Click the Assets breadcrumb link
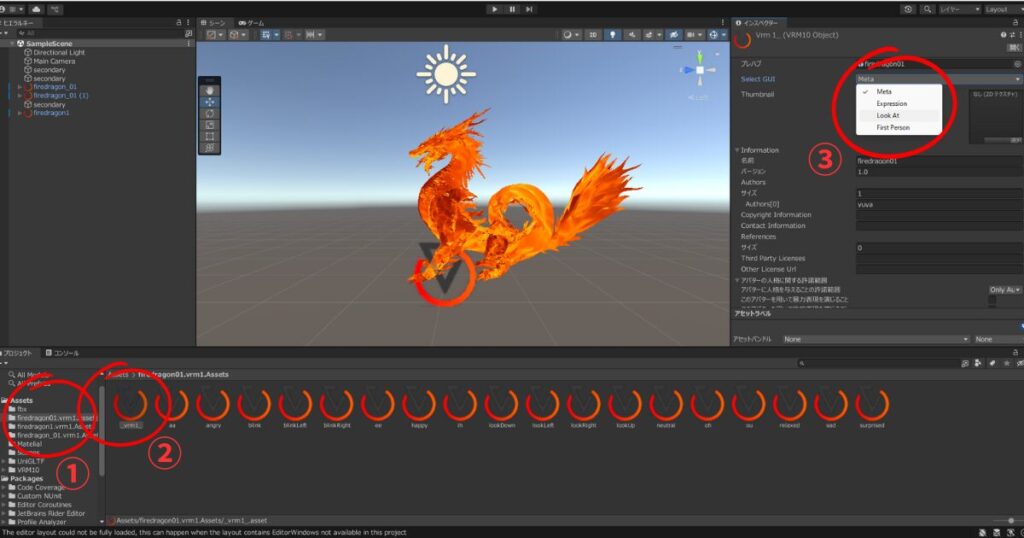Screen dimensions: 1024x538 (118, 375)
